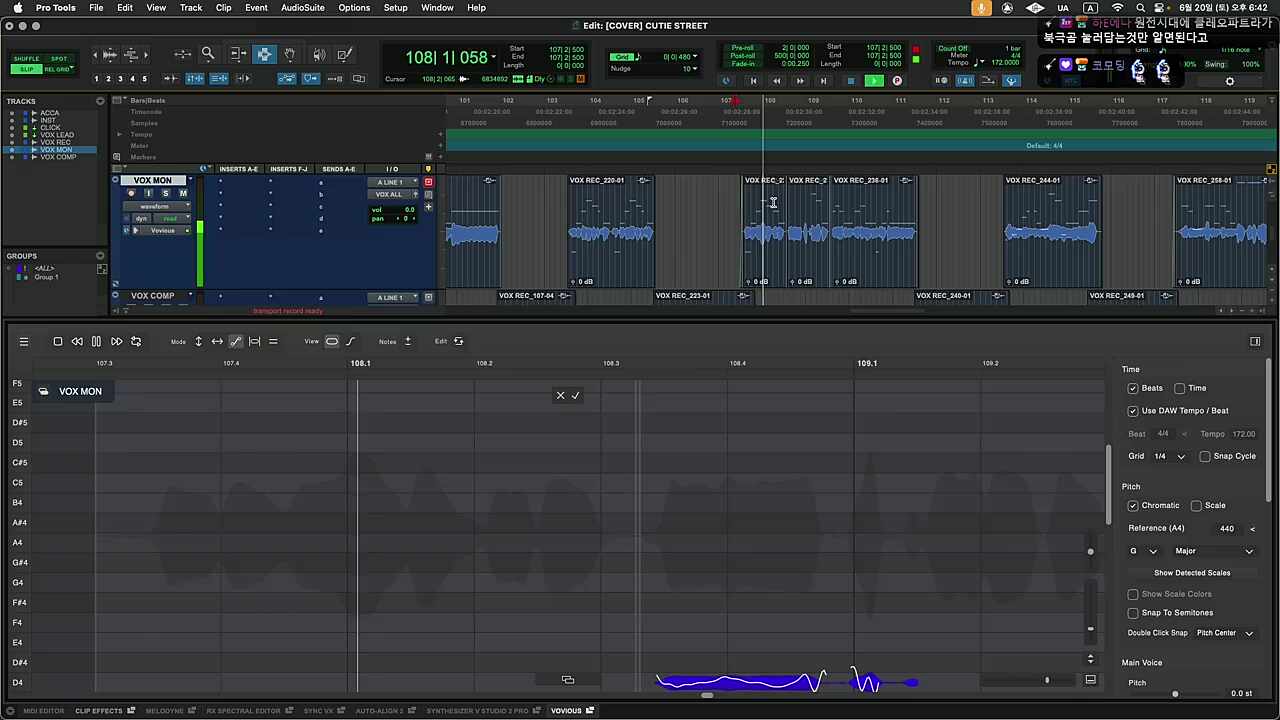This screenshot has width=1280, height=720.
Task: Open the Clip menu
Action: [224, 8]
